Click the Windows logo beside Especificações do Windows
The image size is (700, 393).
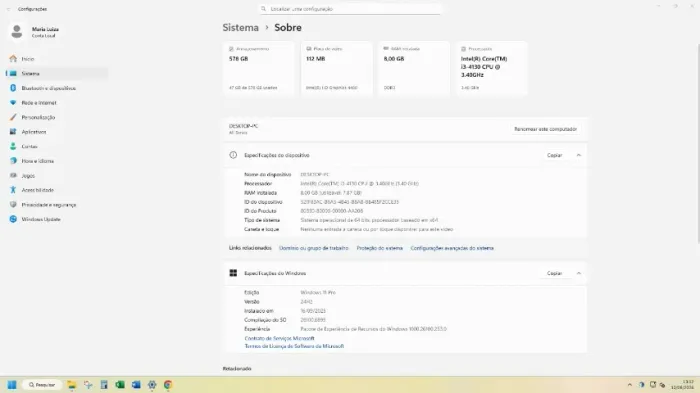[x=233, y=273]
